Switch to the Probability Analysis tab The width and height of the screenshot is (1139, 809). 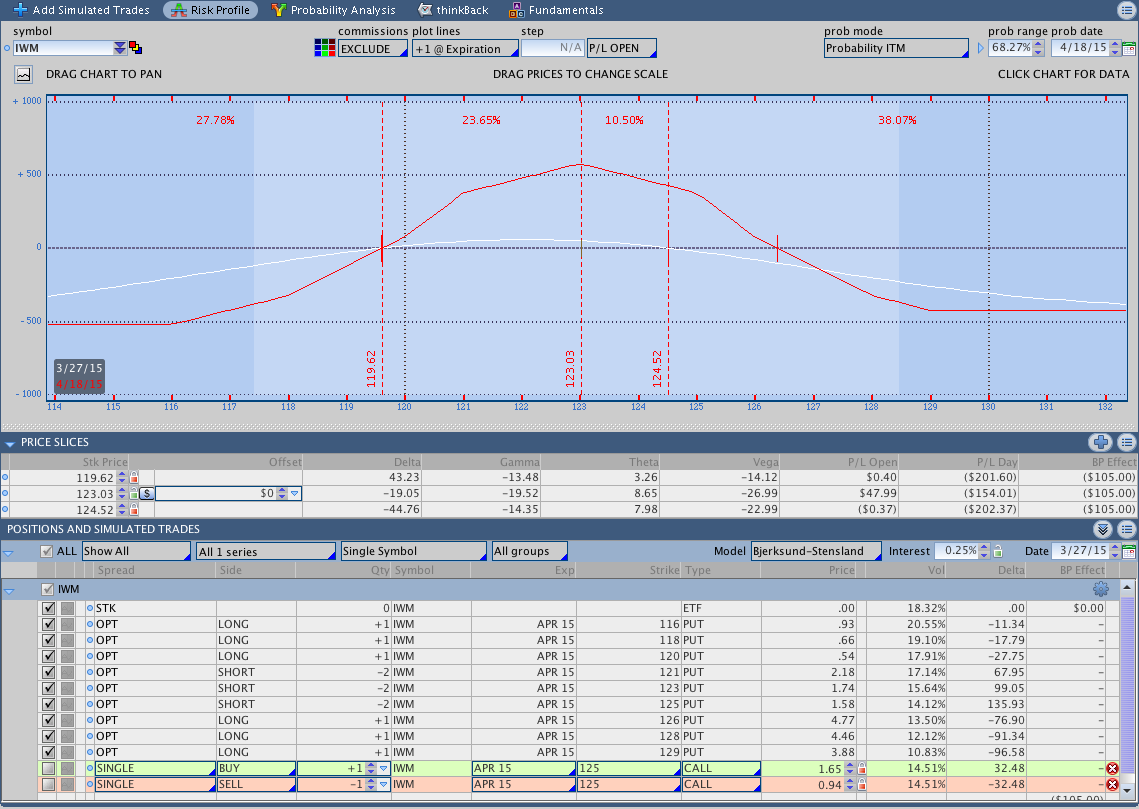point(333,10)
